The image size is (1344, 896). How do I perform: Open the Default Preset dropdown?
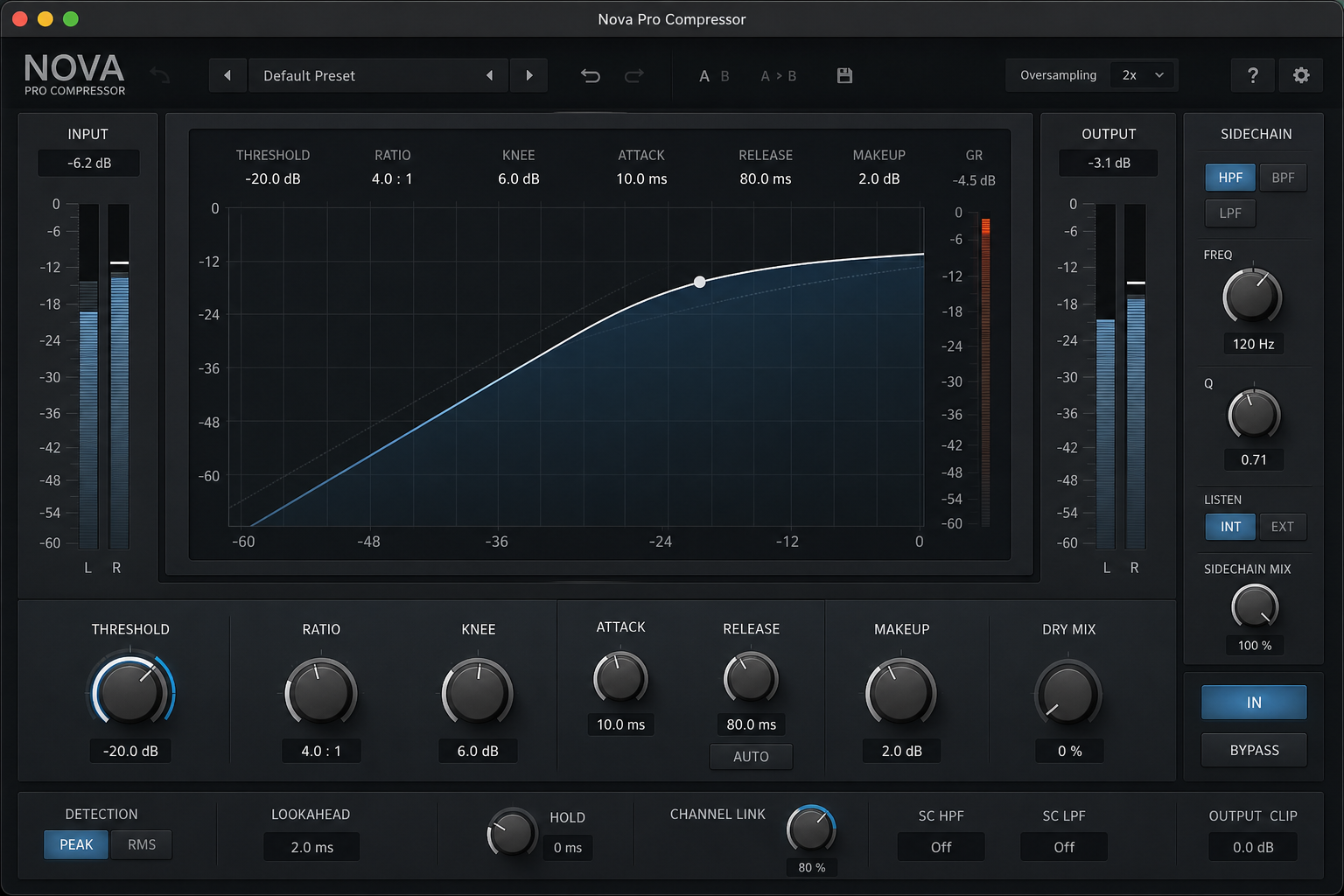(379, 75)
